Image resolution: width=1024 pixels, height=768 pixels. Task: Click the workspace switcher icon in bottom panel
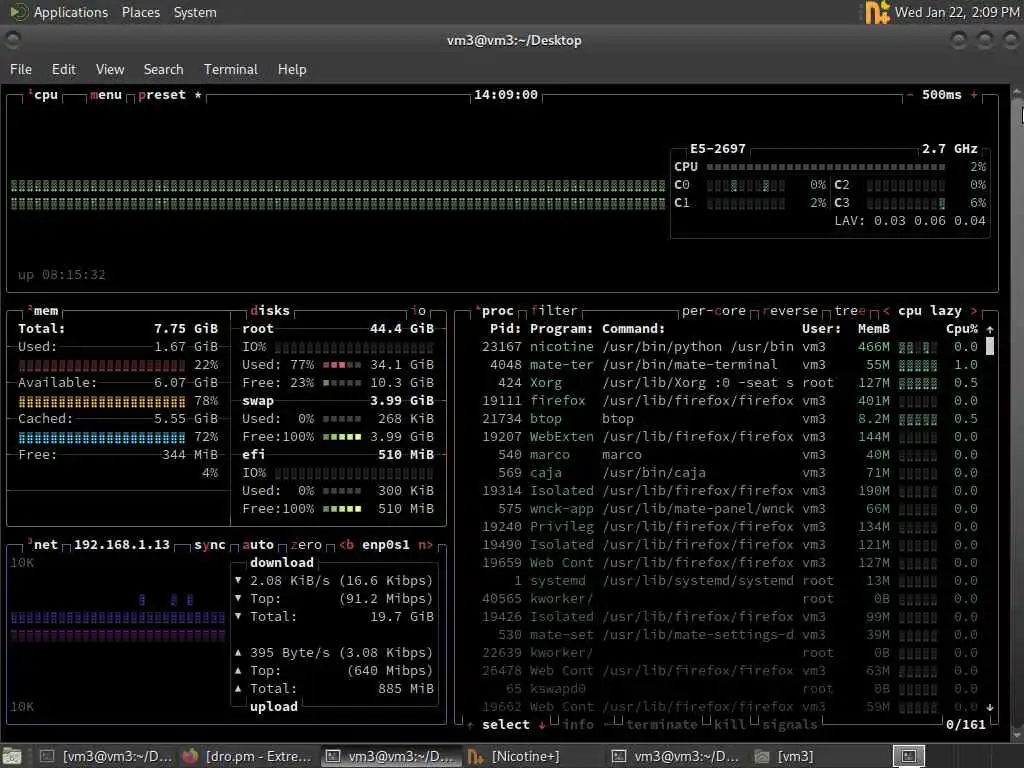pyautogui.click(x=909, y=756)
